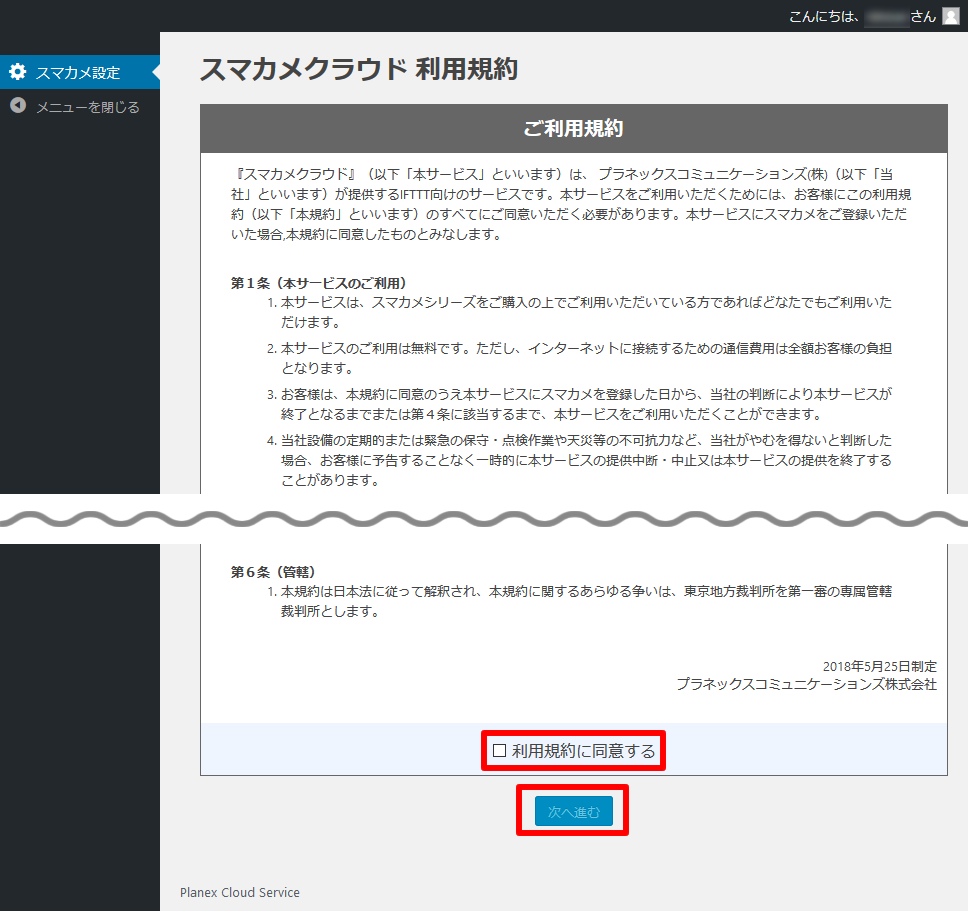This screenshot has height=911, width=968.
Task: Click the 次へ進む button
Action: click(x=574, y=811)
